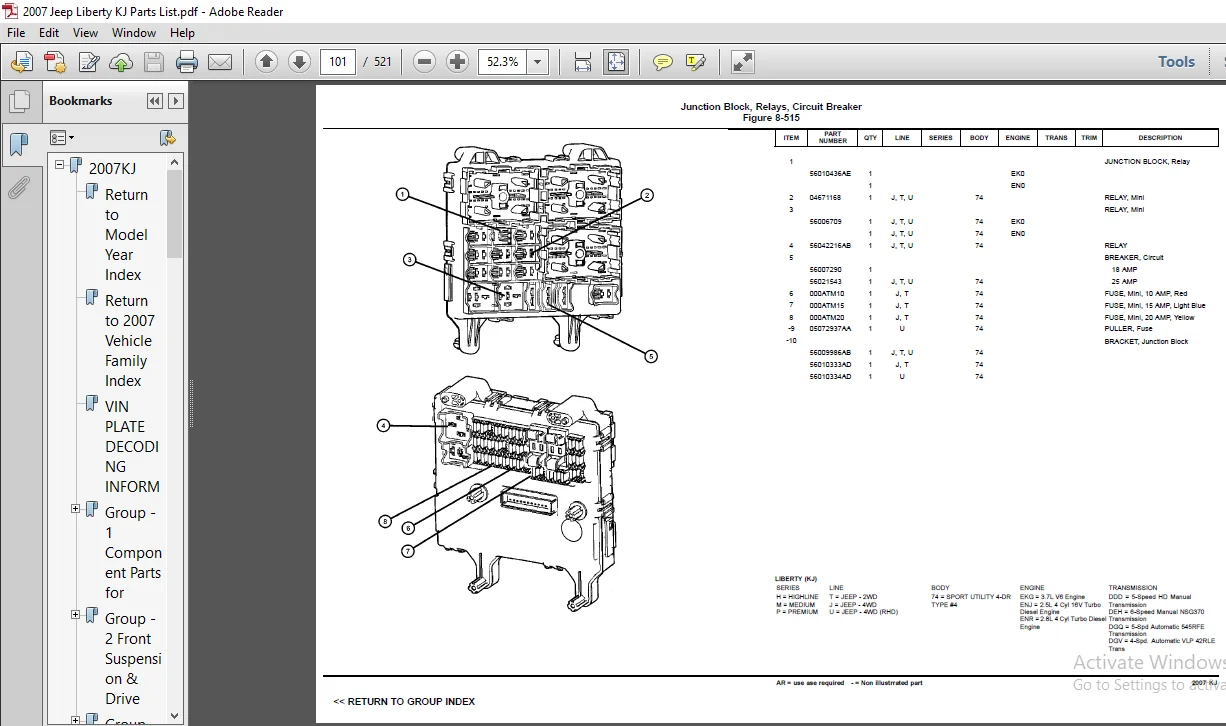1226x726 pixels.
Task: Zoom out with the minus button
Action: coord(424,62)
